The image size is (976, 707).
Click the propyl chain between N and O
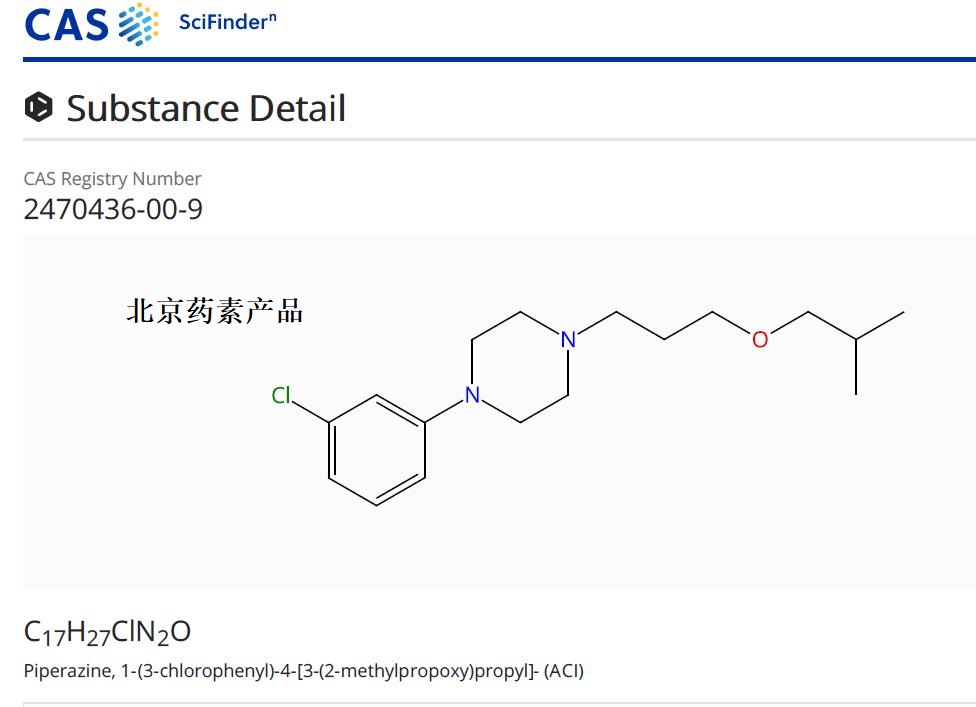pos(664,326)
